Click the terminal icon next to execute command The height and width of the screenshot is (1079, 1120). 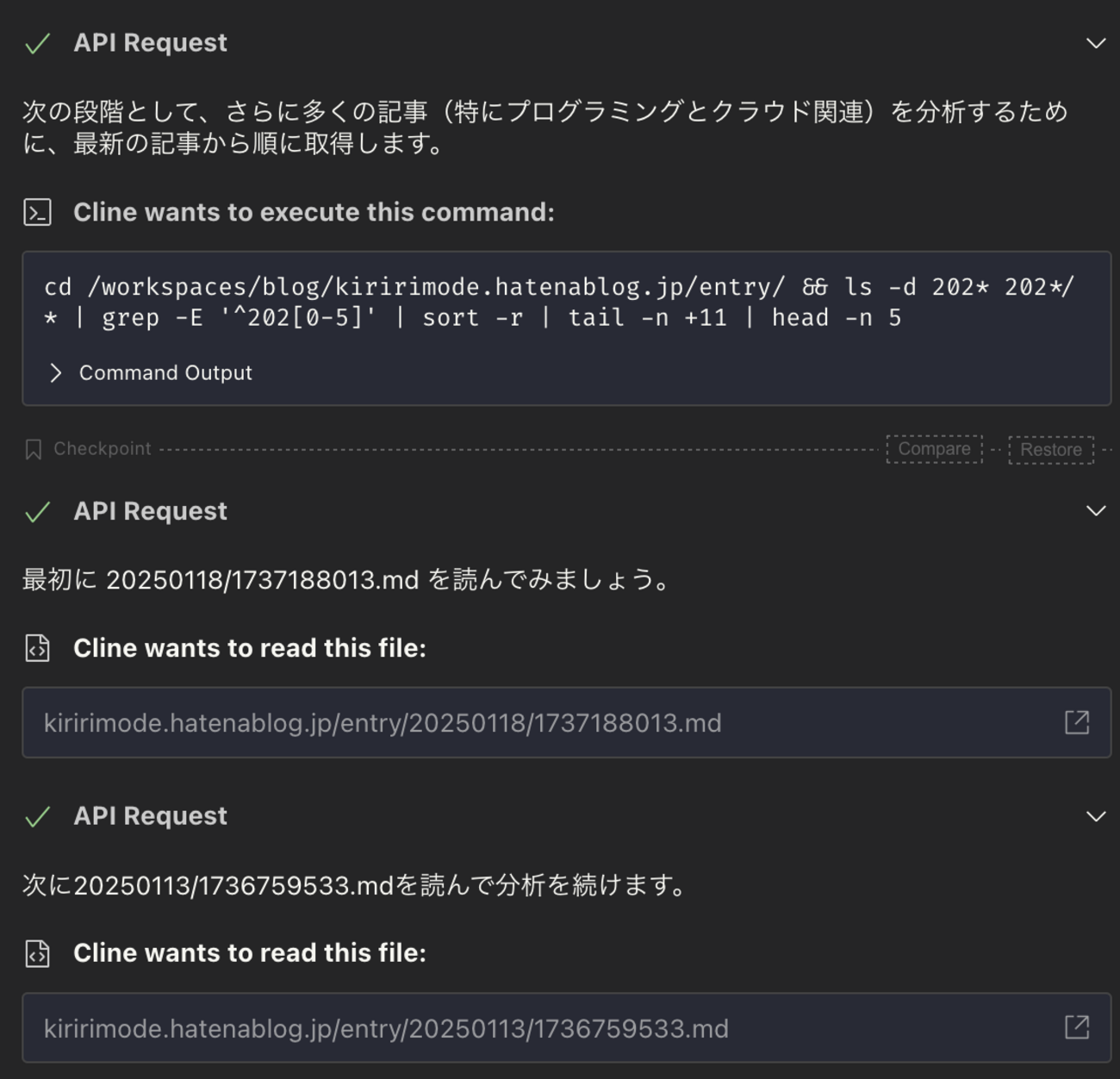tap(37, 212)
